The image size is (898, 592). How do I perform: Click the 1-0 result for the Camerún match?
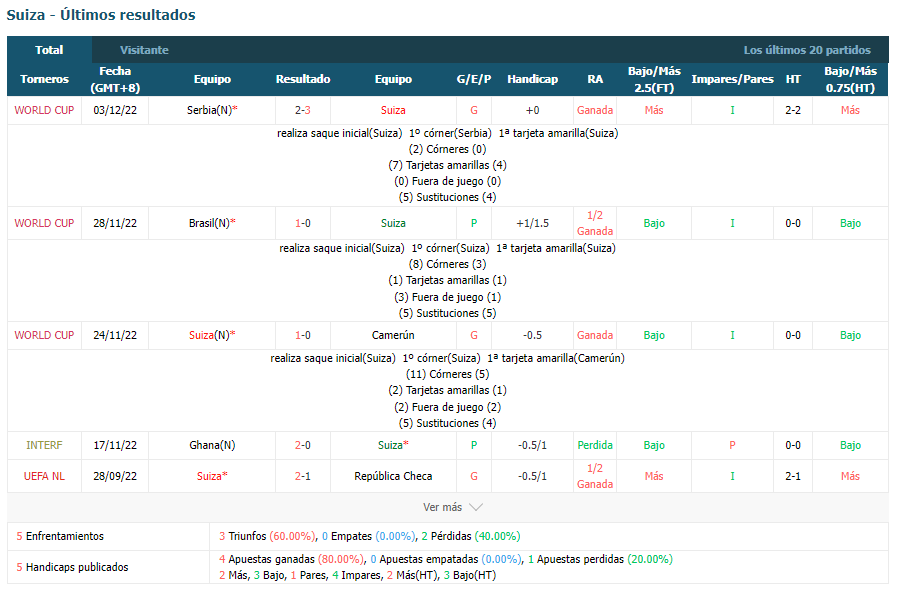point(303,335)
